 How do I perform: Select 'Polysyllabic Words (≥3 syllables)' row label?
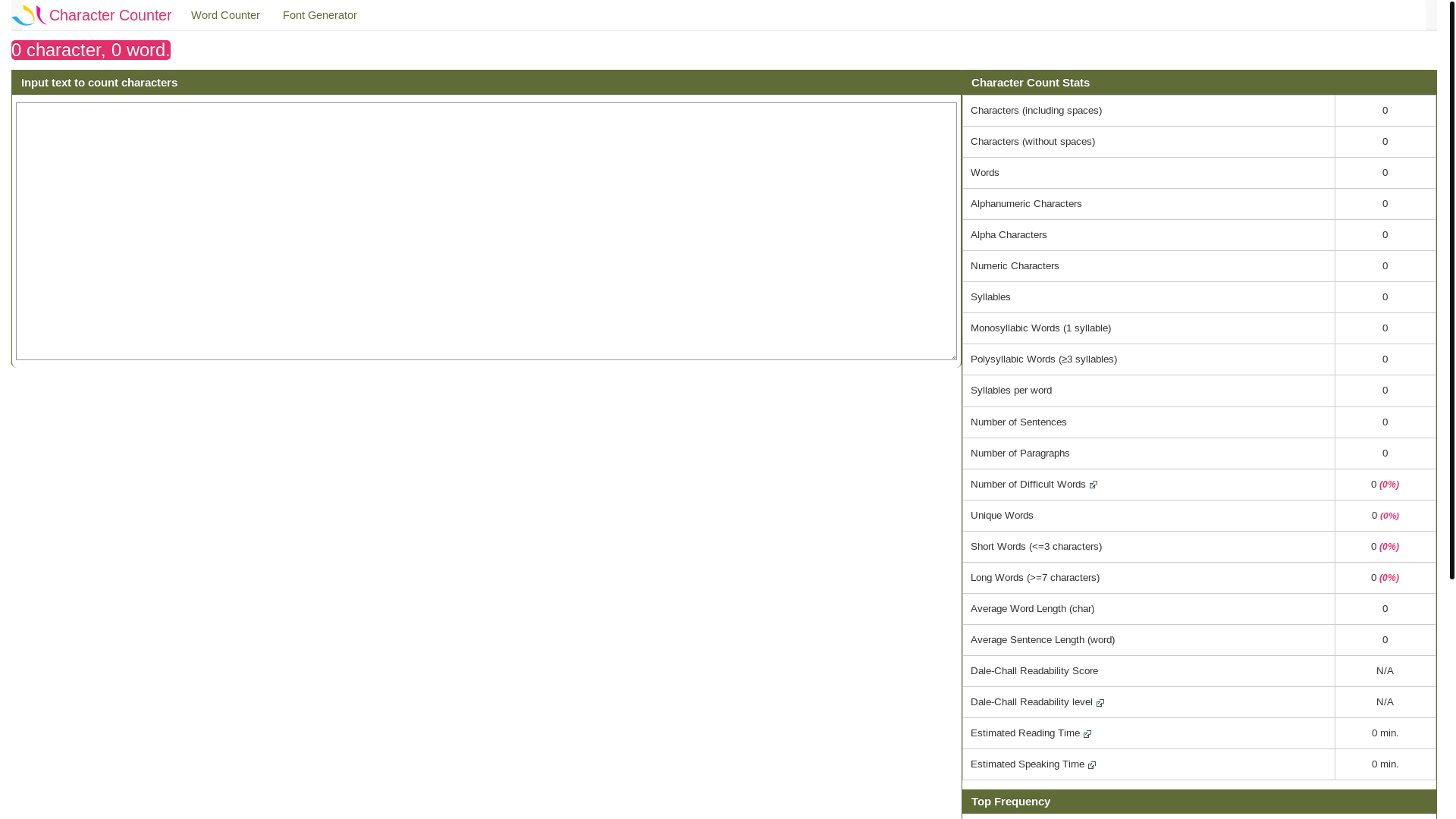(x=1043, y=359)
